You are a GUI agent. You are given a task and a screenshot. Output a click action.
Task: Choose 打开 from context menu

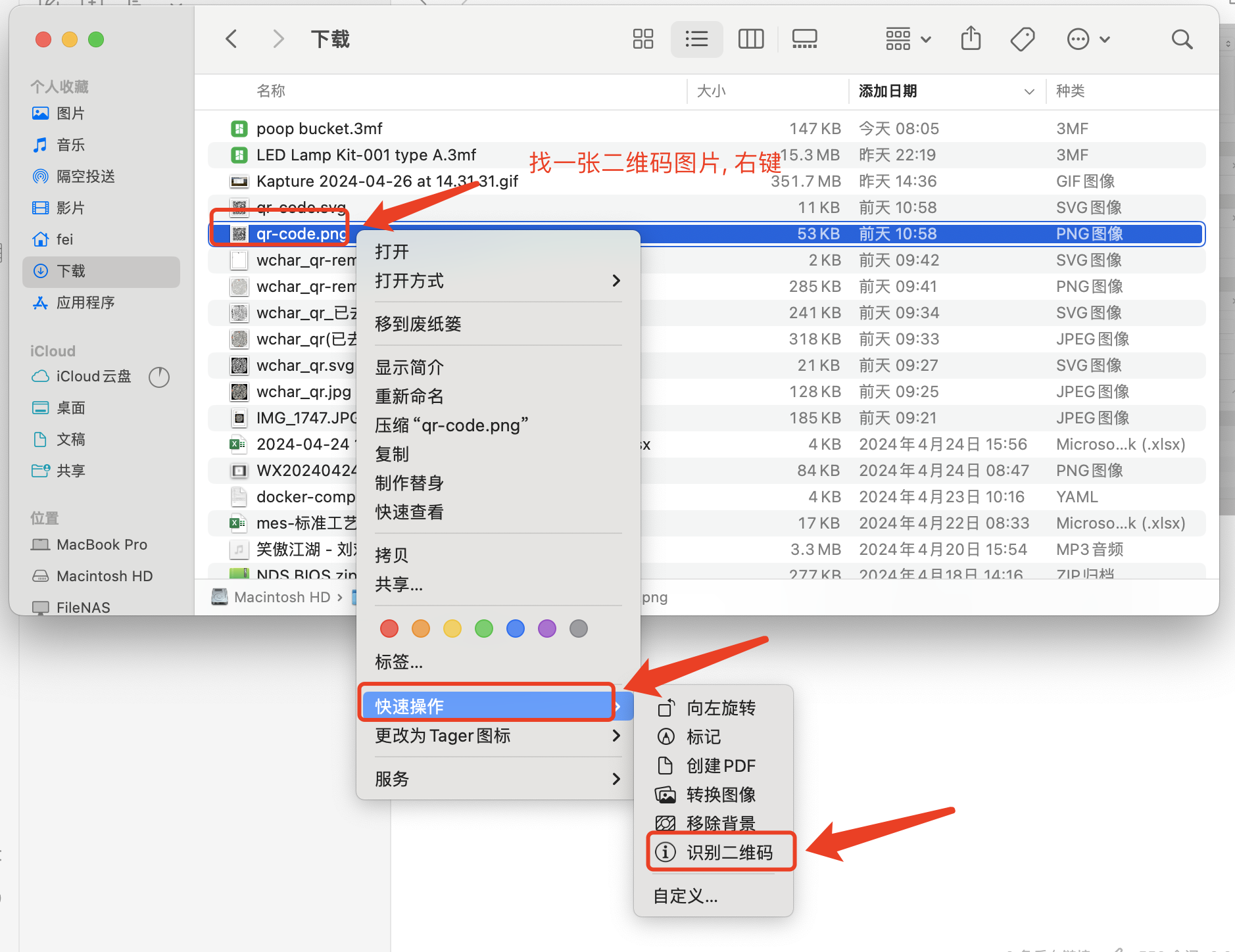498,252
